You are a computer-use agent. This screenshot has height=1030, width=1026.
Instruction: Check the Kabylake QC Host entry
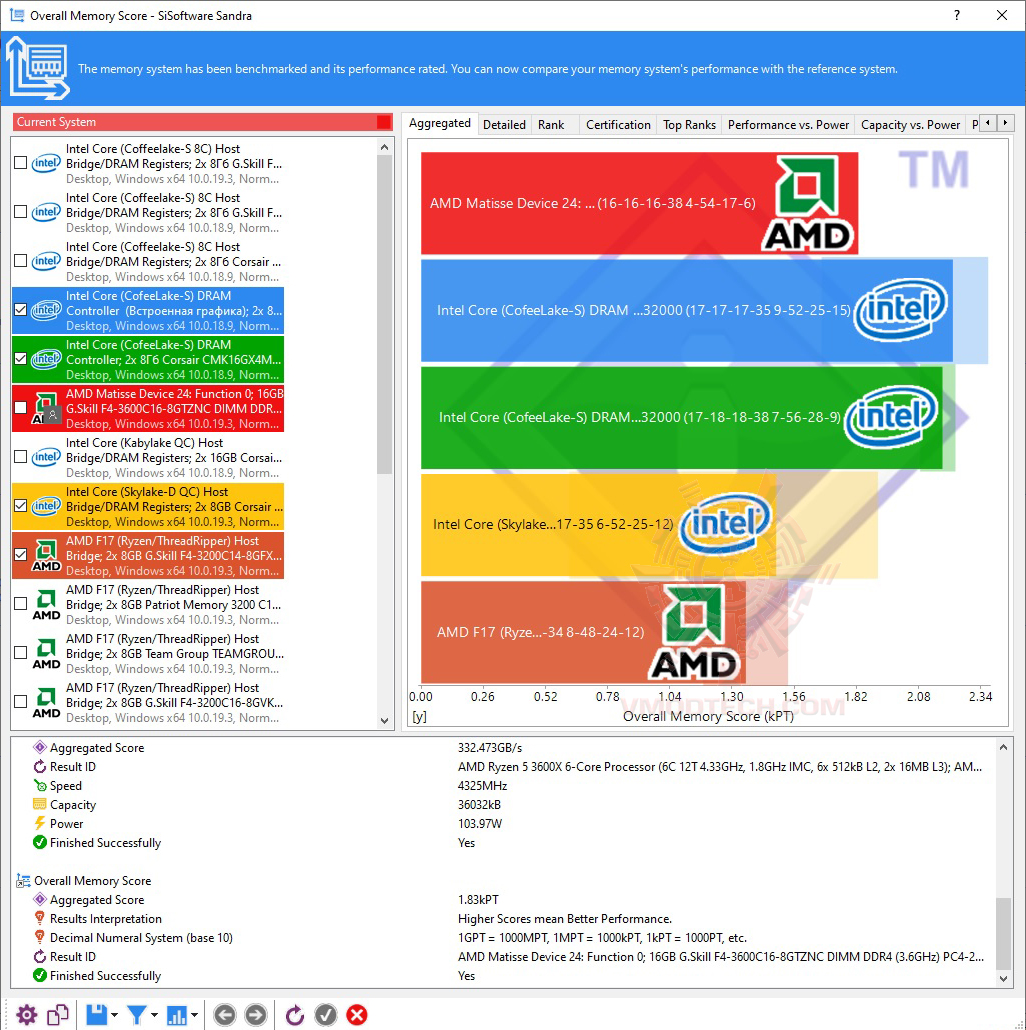pos(20,457)
